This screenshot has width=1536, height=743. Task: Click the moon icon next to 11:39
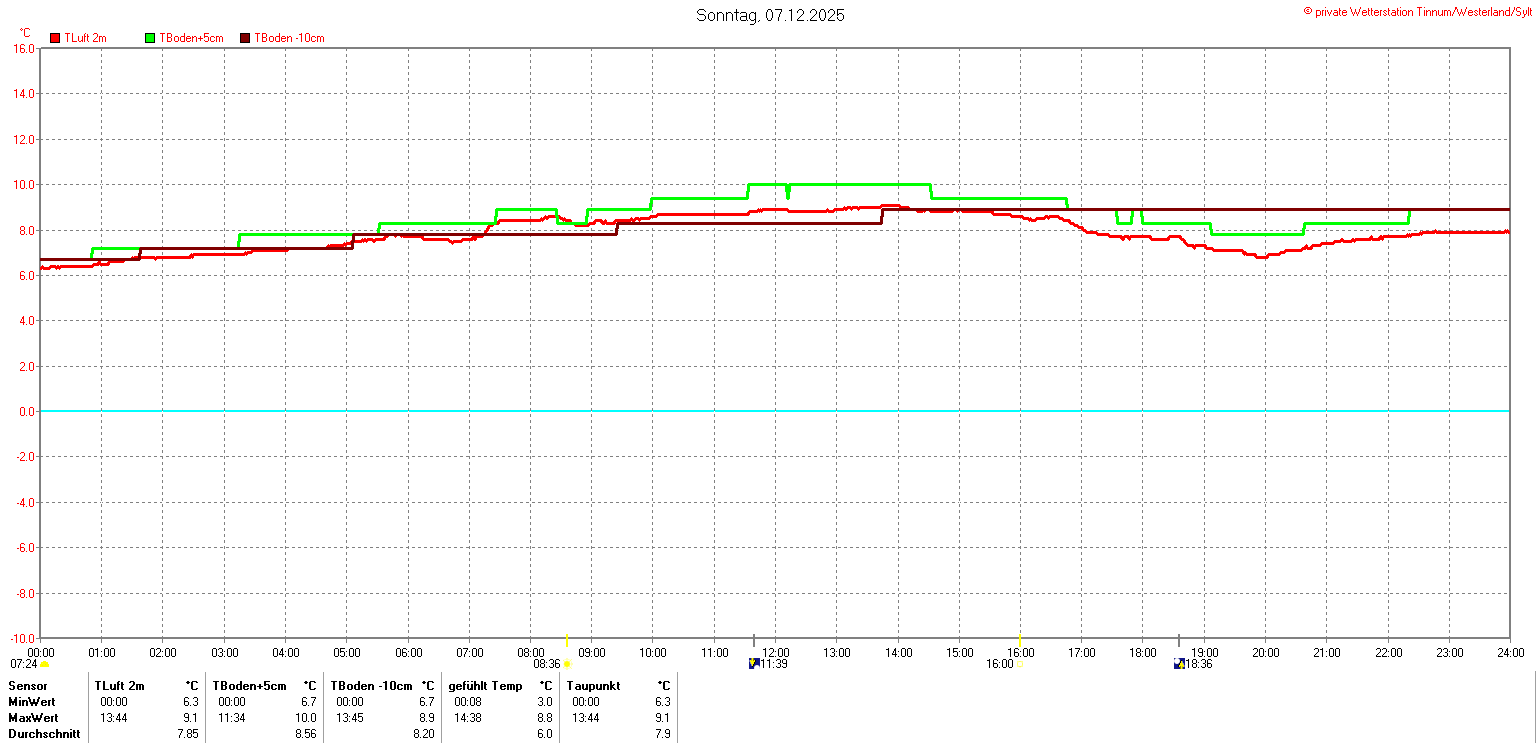coord(754,664)
